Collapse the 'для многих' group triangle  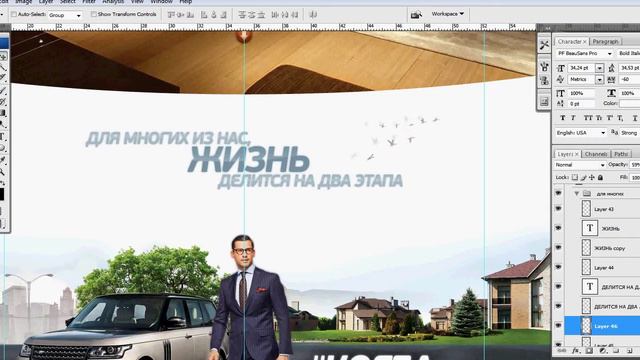pos(577,193)
